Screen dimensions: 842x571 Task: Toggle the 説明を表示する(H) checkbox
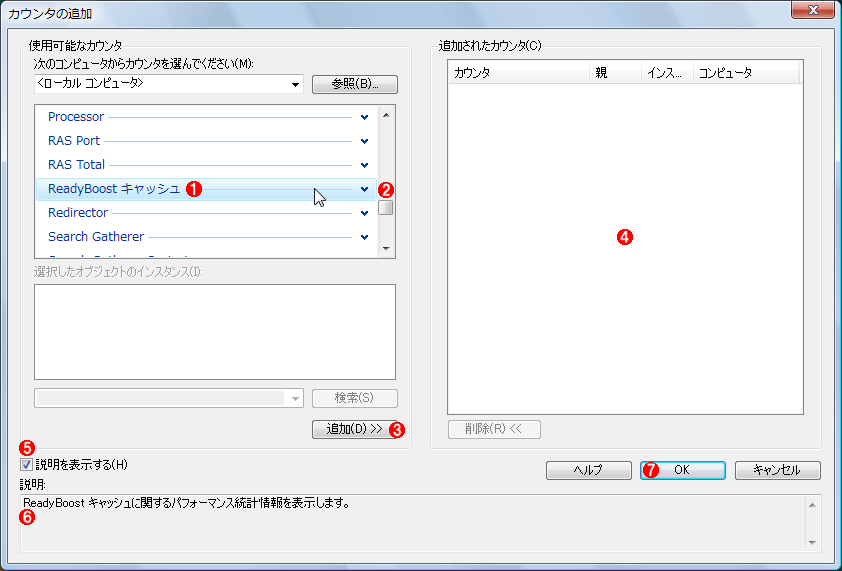point(26,465)
